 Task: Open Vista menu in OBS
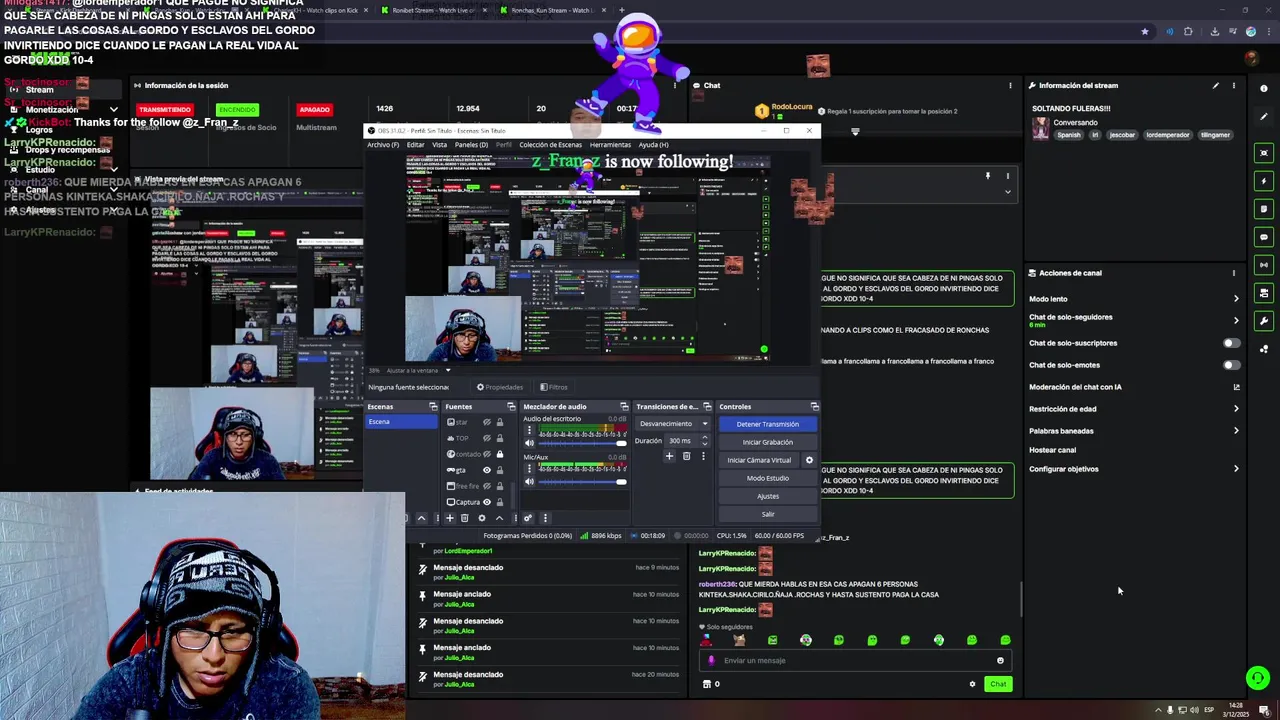439,145
